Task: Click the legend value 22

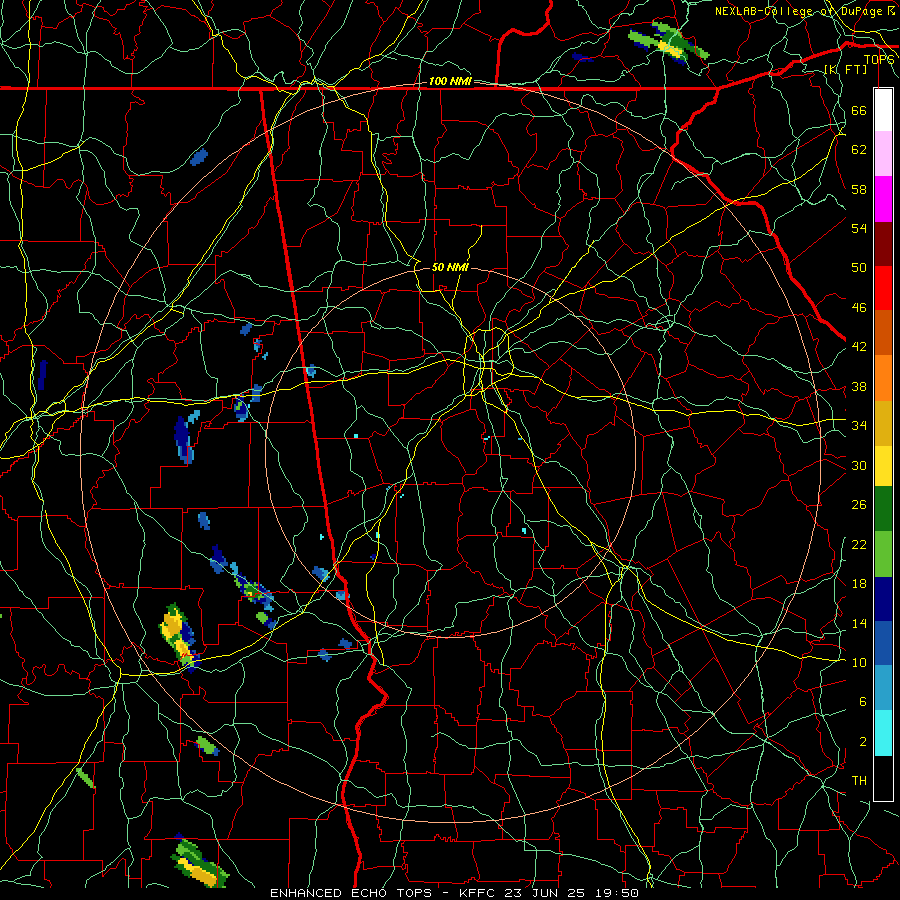Action: [x=859, y=544]
